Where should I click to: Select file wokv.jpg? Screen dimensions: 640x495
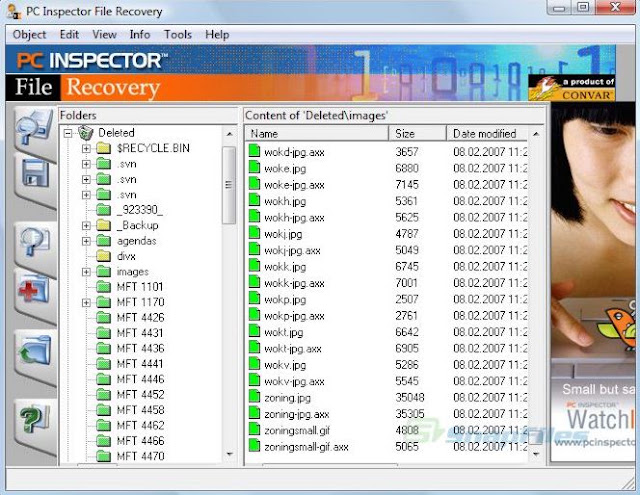[285, 365]
